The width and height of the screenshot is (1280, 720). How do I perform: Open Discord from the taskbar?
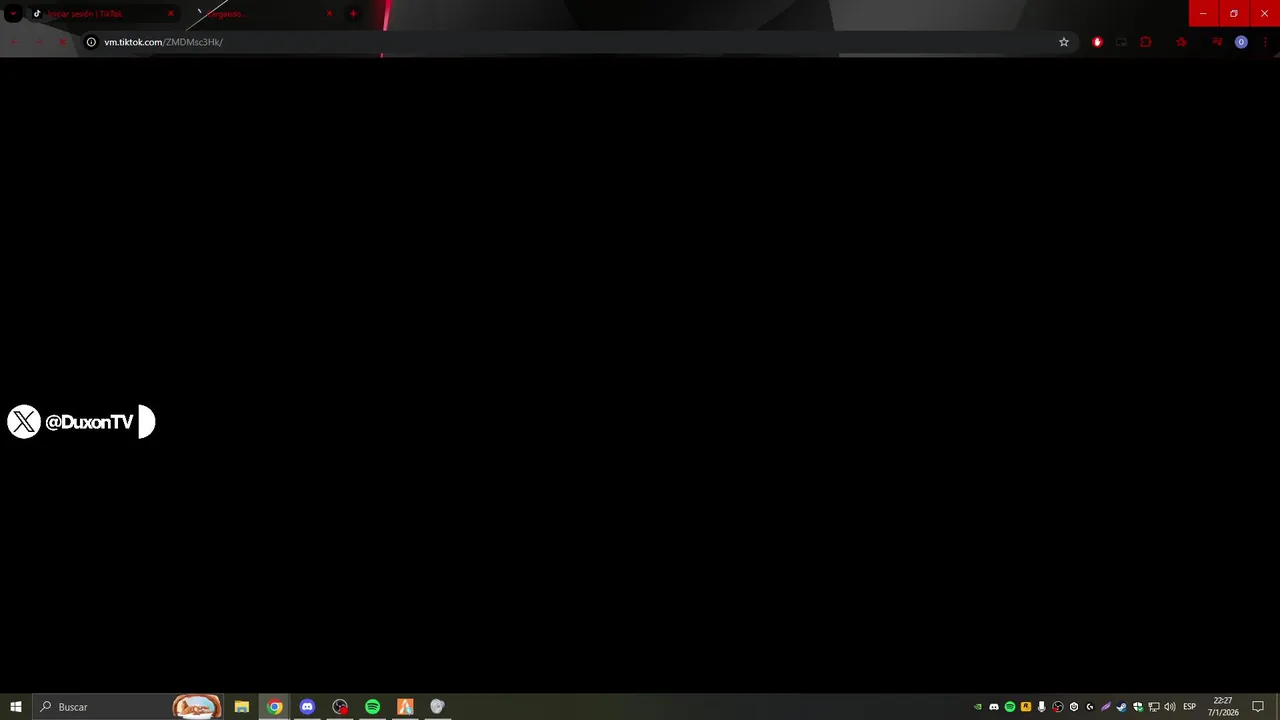point(307,707)
